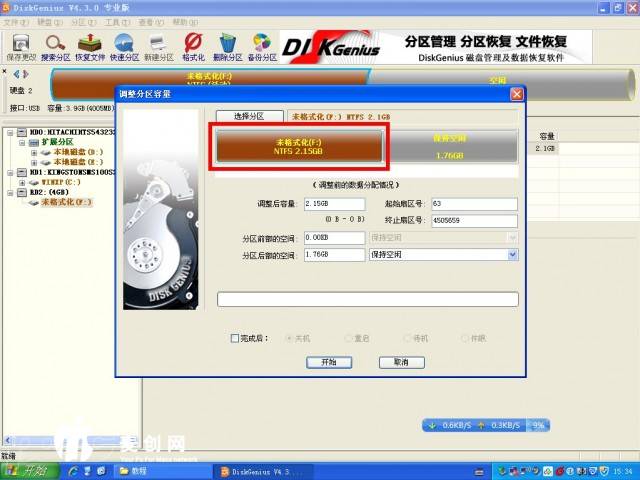Open the 分区后部的空间 保持空闲 dropdown
Image resolution: width=640 pixels, height=480 pixels.
click(x=513, y=255)
